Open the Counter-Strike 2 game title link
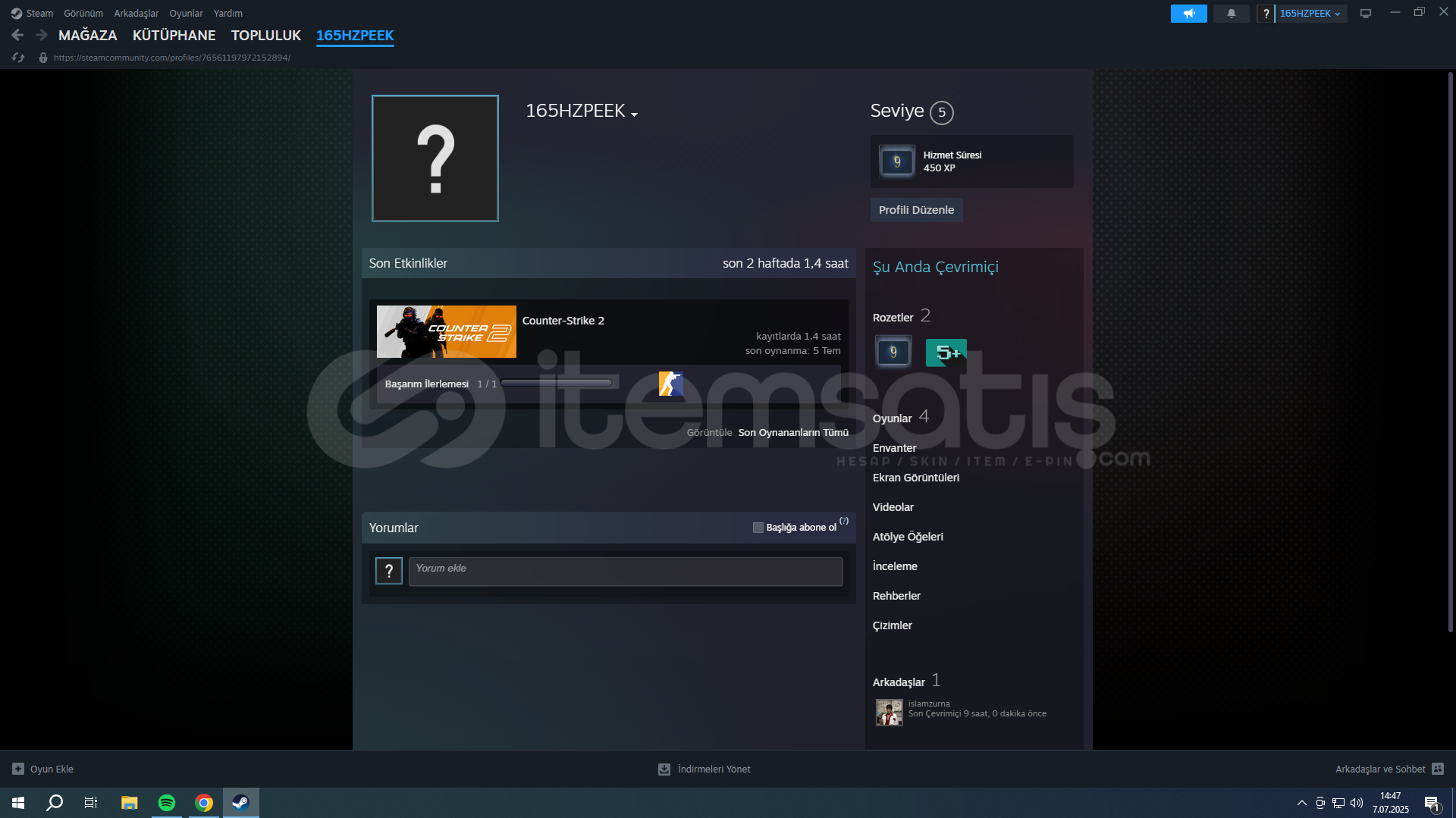Image resolution: width=1456 pixels, height=818 pixels. [x=563, y=321]
